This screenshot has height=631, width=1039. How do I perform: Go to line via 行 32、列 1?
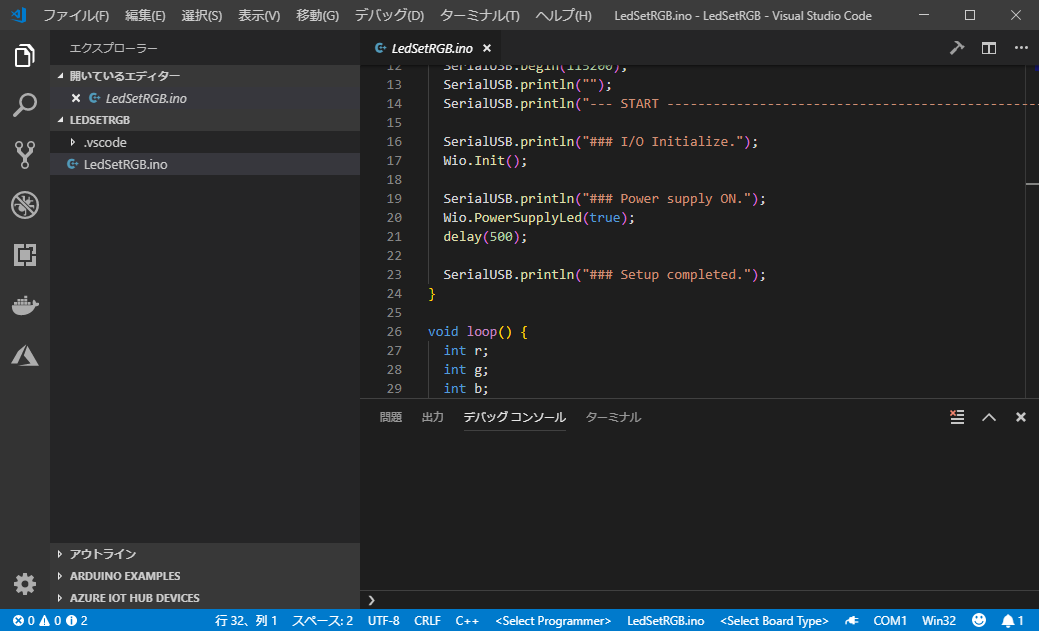[x=246, y=620]
